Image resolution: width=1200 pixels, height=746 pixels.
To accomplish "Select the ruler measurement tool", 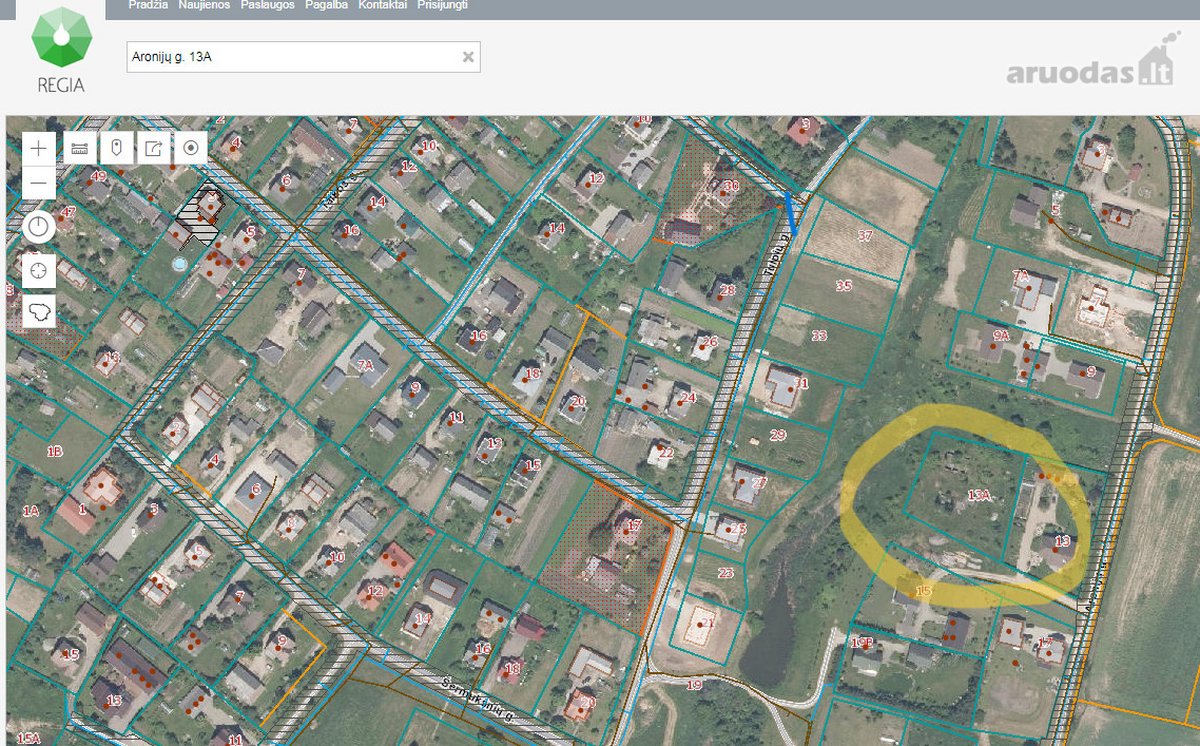I will tap(80, 149).
